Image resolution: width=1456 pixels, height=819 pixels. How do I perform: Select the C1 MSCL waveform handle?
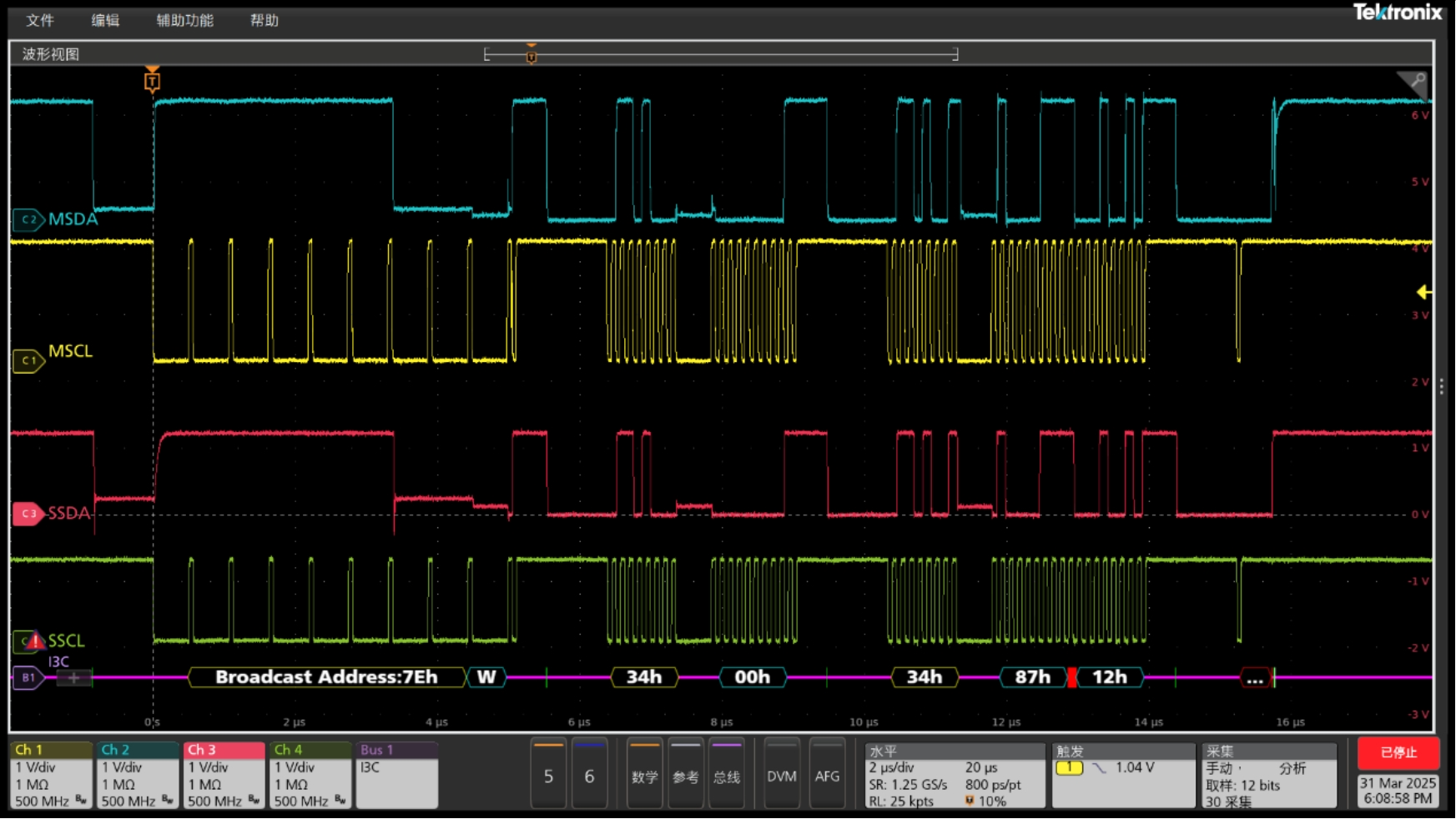[28, 360]
